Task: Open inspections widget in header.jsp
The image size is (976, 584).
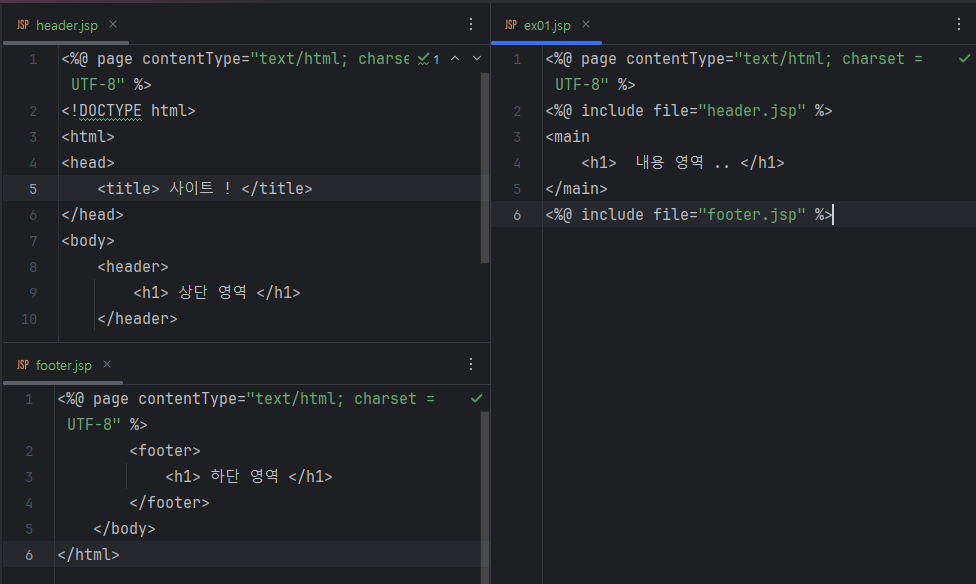Action: click(x=428, y=59)
